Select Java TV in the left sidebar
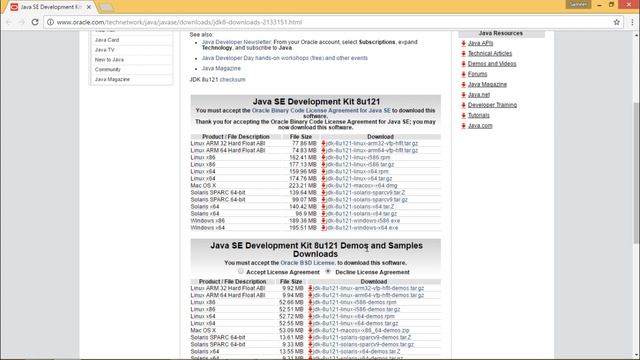The width and height of the screenshot is (640, 360). (104, 50)
